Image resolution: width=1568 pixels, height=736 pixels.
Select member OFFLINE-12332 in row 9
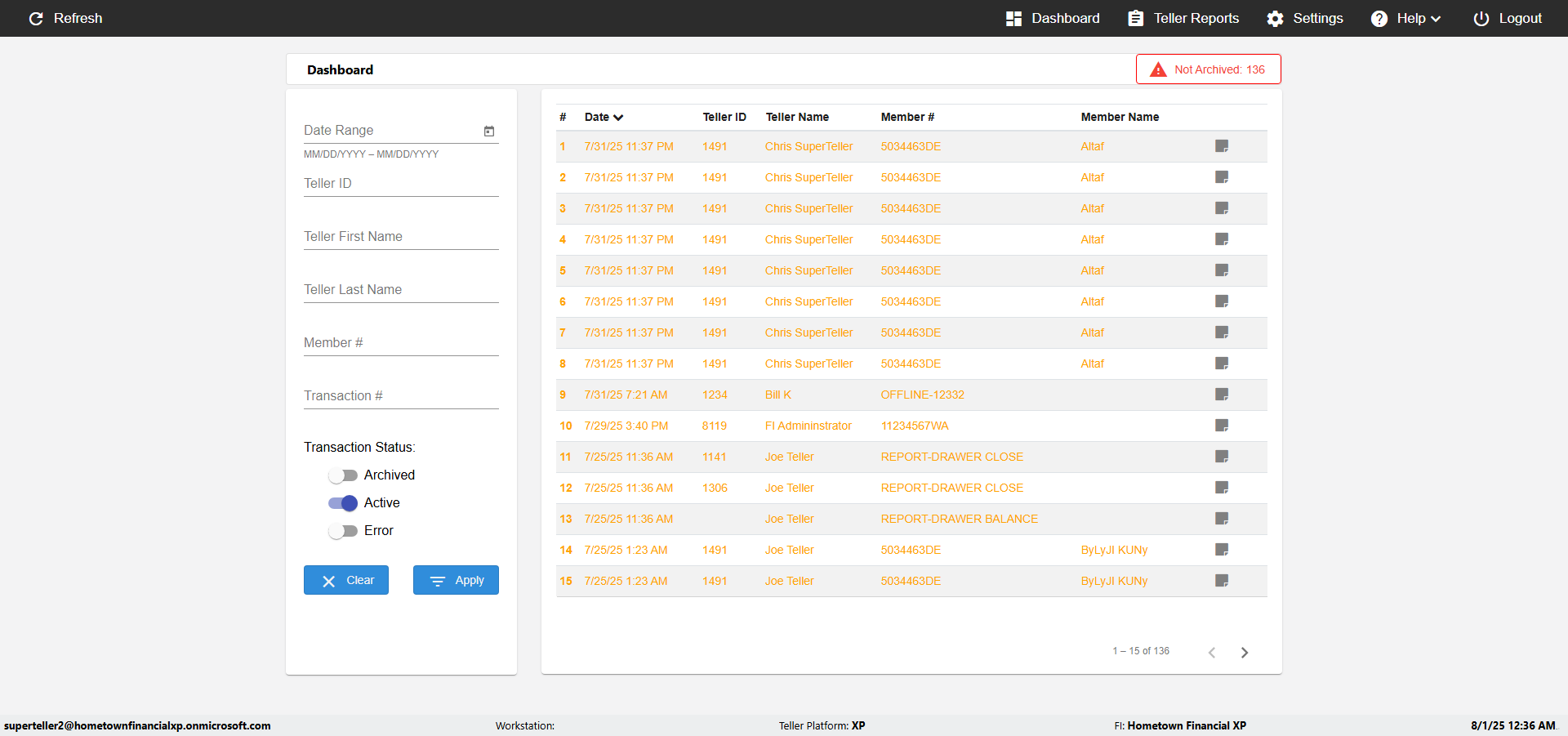pos(922,395)
